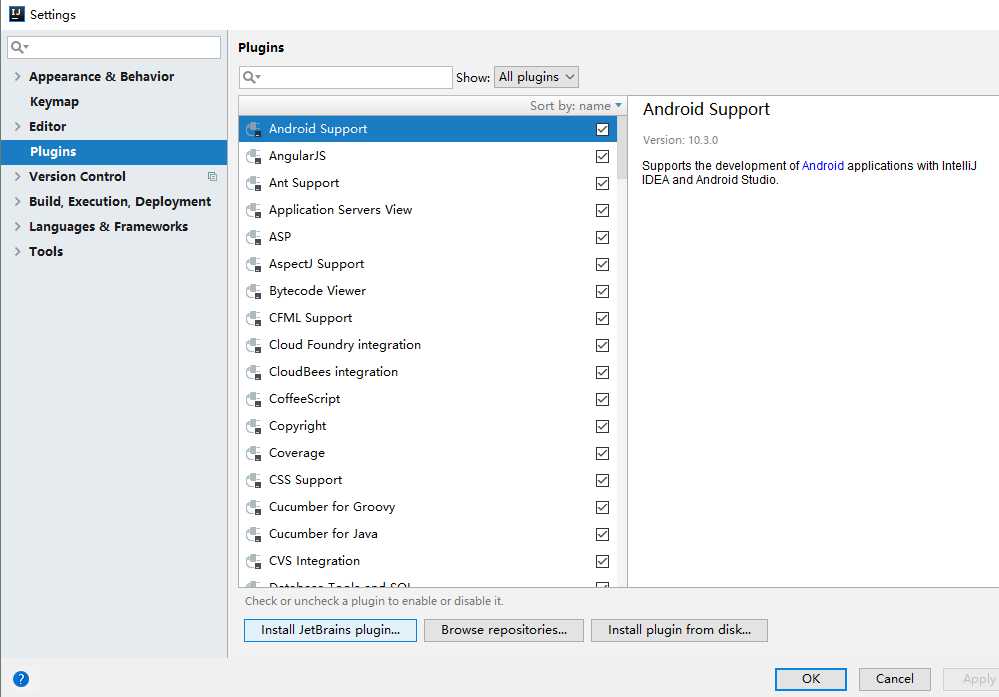This screenshot has height=697, width=999.
Task: Select the AspectJ Support plugin row
Action: (428, 264)
